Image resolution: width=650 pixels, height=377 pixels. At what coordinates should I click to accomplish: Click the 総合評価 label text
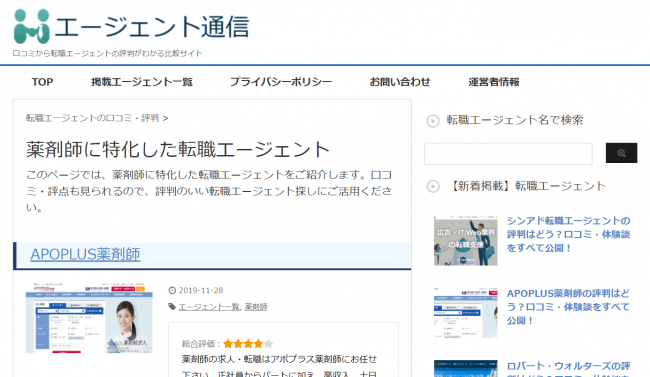[200, 344]
